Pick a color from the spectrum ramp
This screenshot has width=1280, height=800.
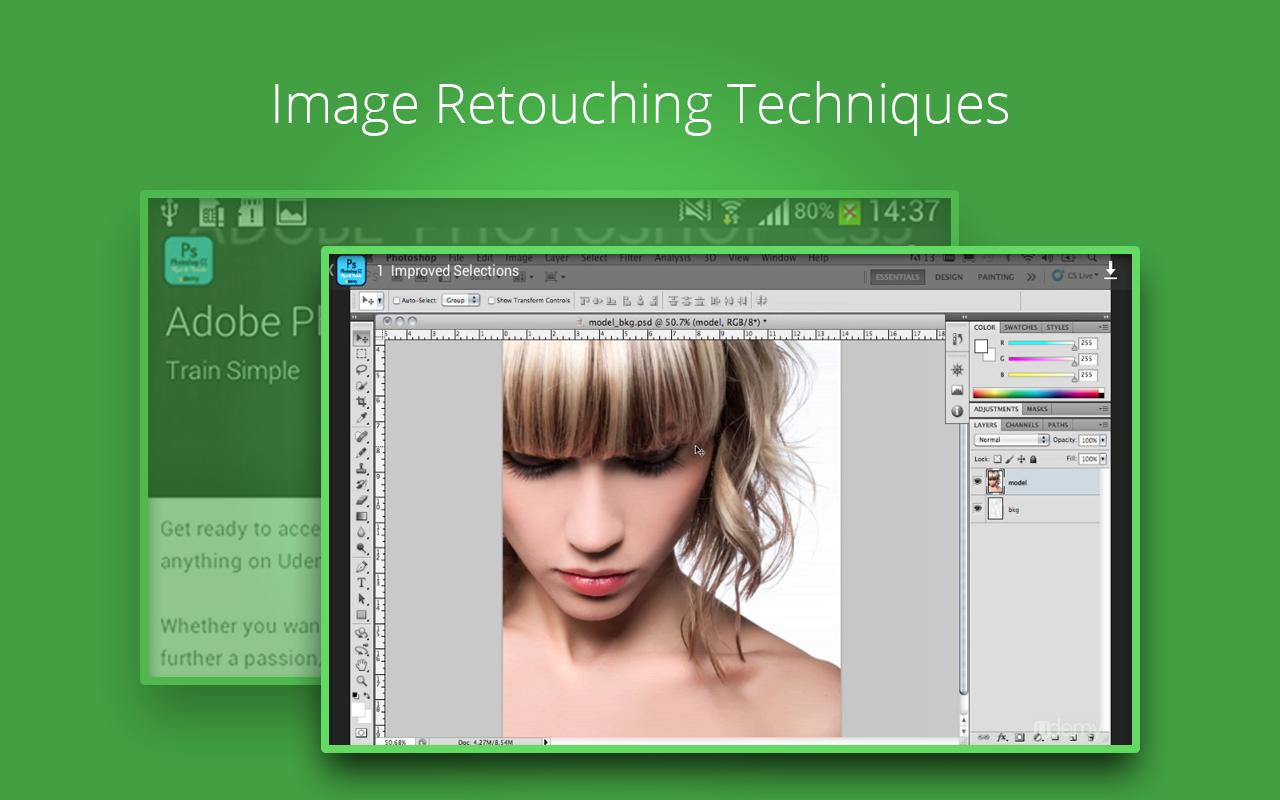coord(1037,393)
